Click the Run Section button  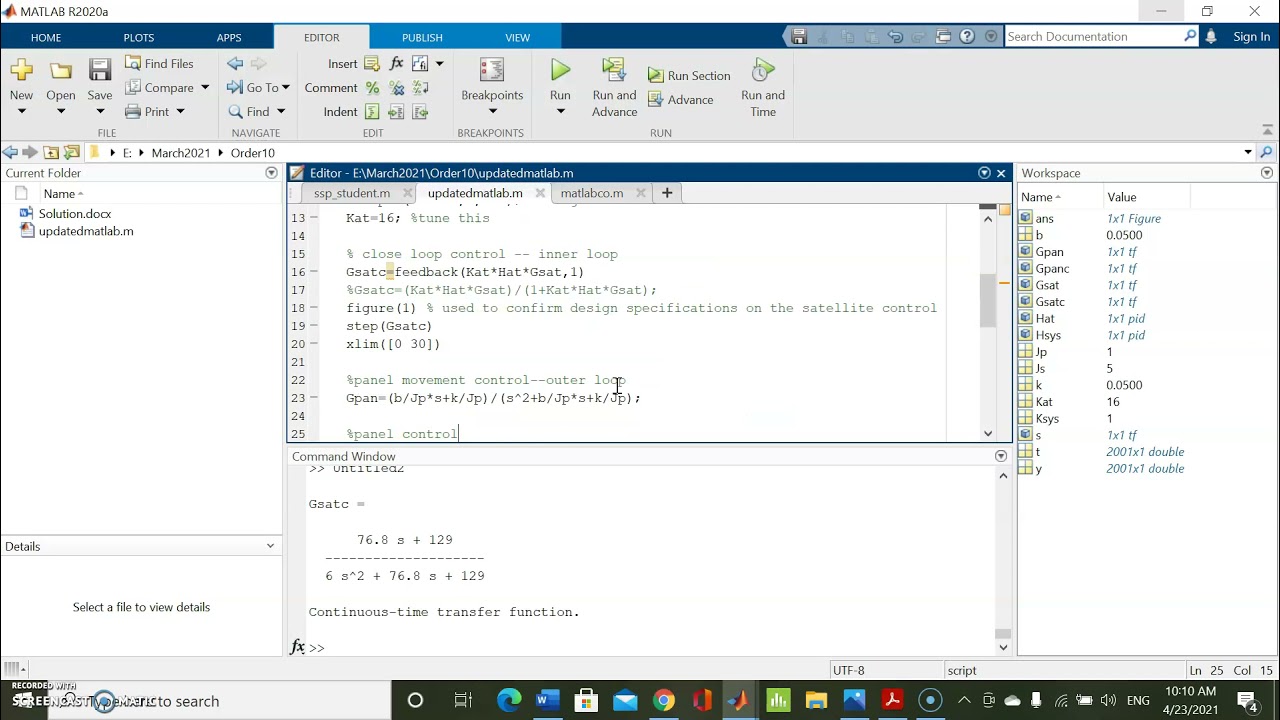[x=689, y=75]
